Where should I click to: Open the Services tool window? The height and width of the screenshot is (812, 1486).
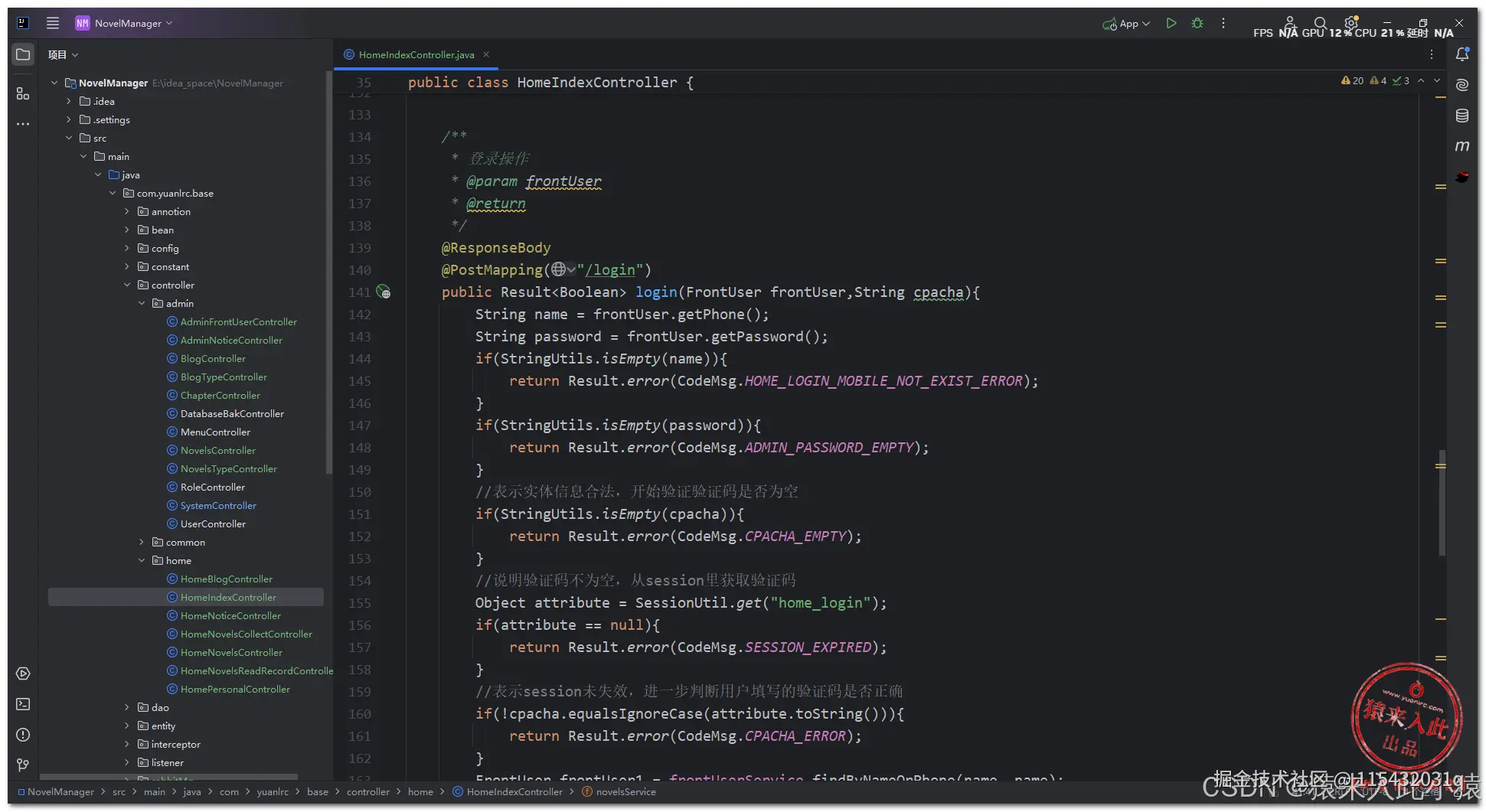[x=23, y=673]
